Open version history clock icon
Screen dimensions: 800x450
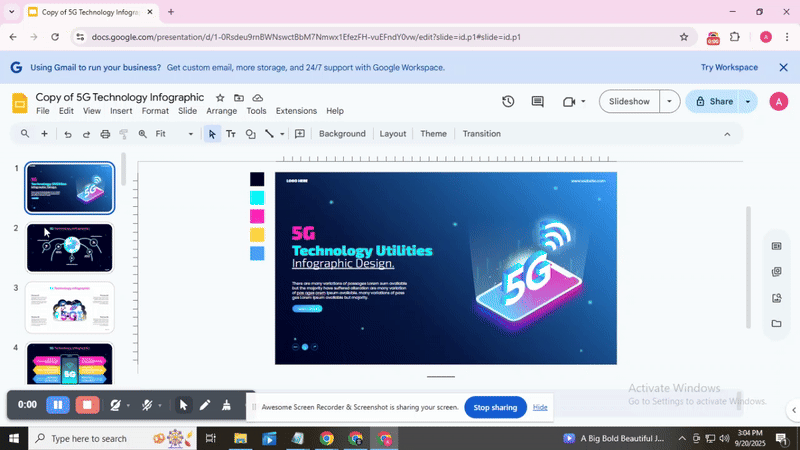click(x=508, y=102)
